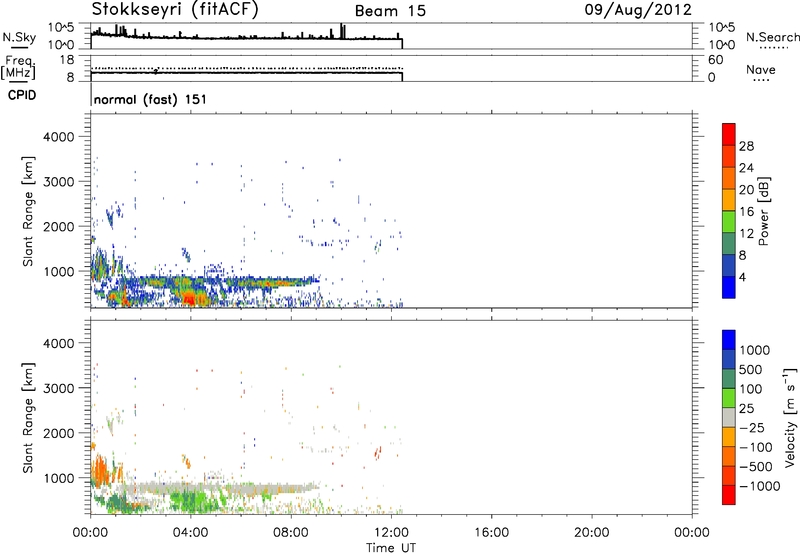Select the 60 tick on Nave axis
Viewport: 800px width, 554px height.
point(715,60)
